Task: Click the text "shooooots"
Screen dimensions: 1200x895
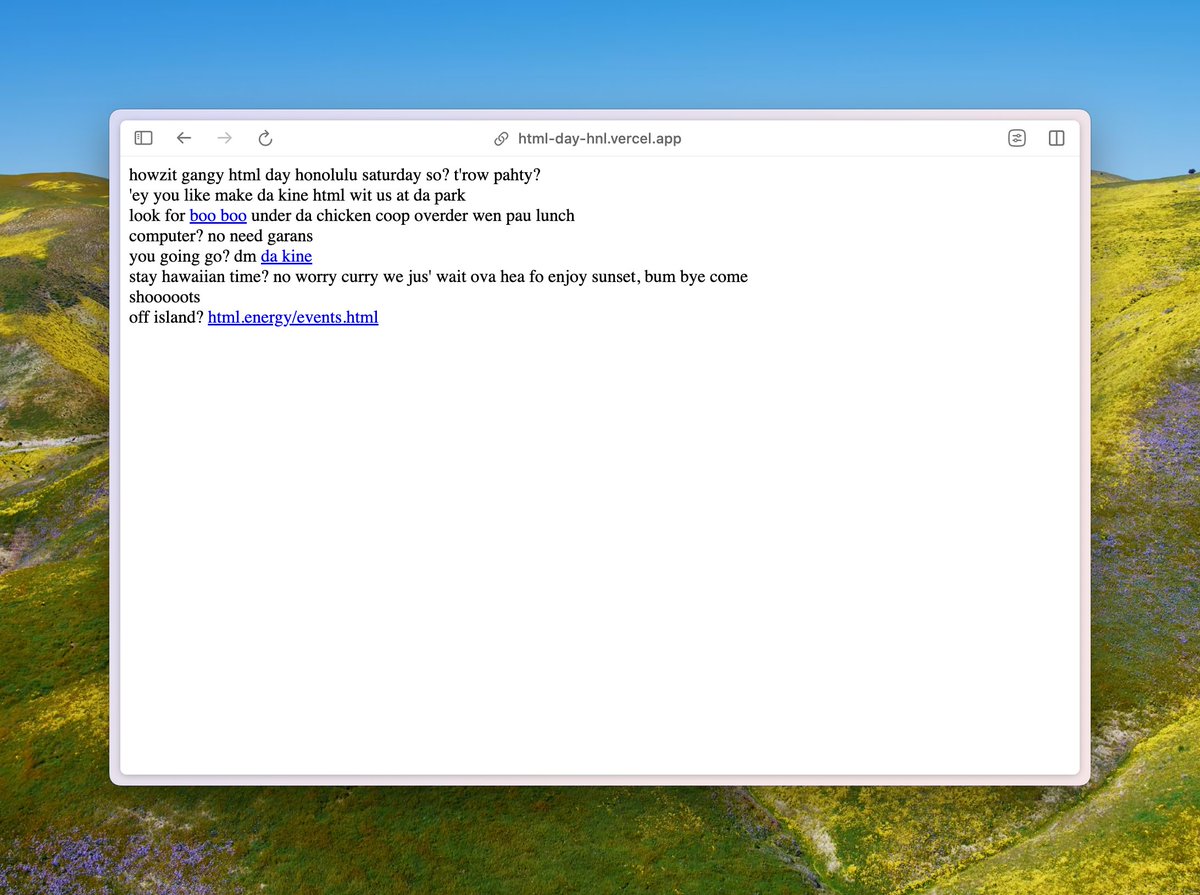Action: [165, 297]
